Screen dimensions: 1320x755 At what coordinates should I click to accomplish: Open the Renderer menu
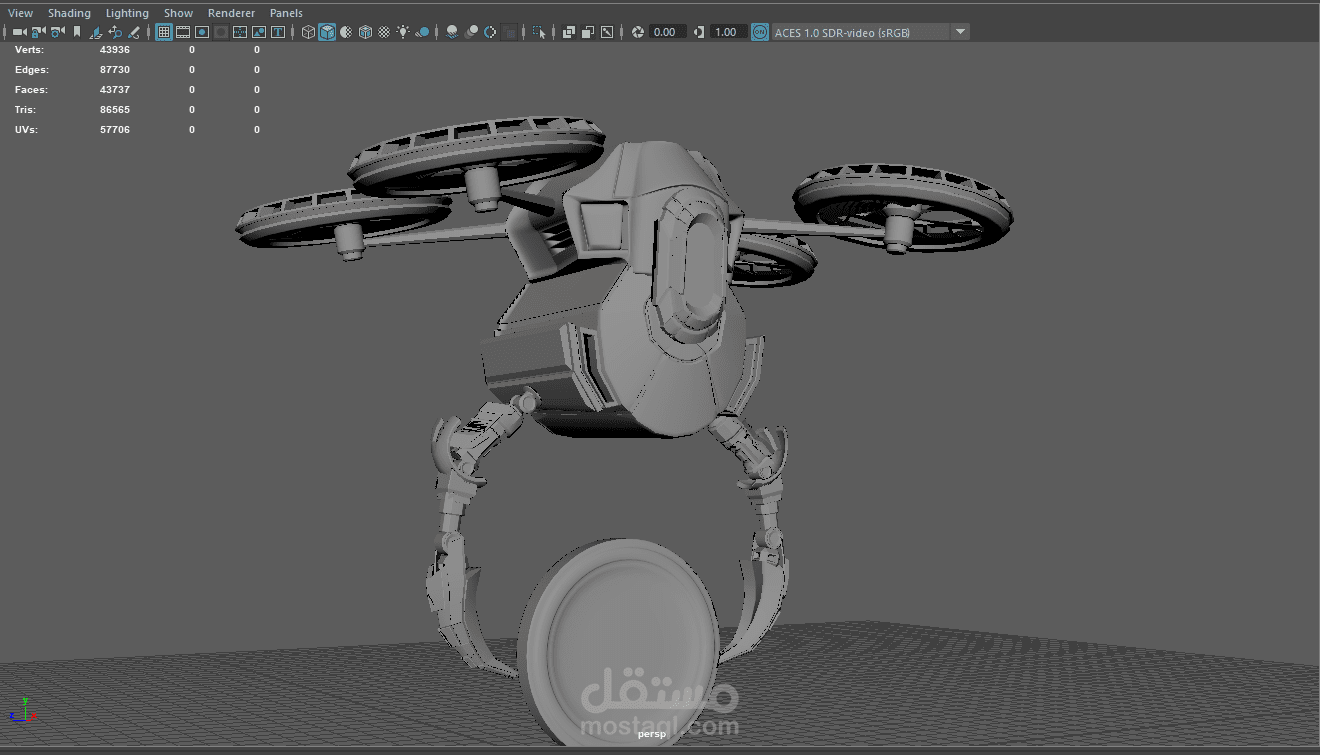click(231, 13)
